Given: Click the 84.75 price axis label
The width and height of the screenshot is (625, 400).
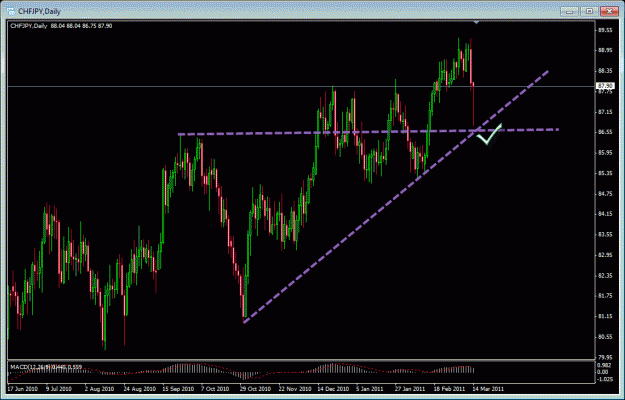Looking at the screenshot, I should (x=605, y=194).
